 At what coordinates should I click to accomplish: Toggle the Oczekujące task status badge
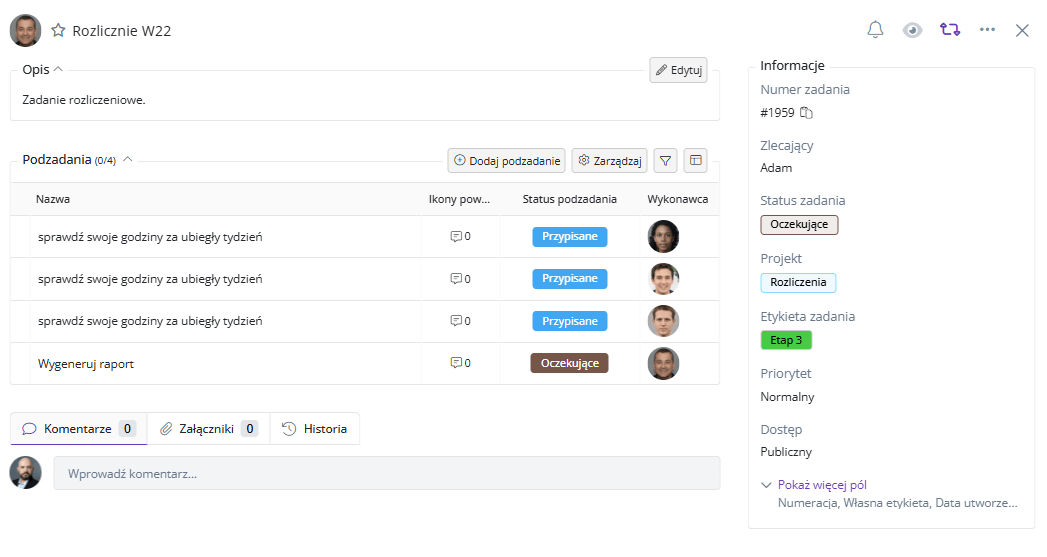click(799, 225)
